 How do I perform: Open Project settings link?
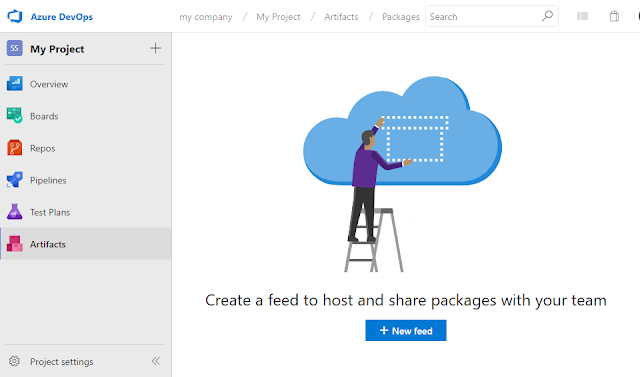62,362
